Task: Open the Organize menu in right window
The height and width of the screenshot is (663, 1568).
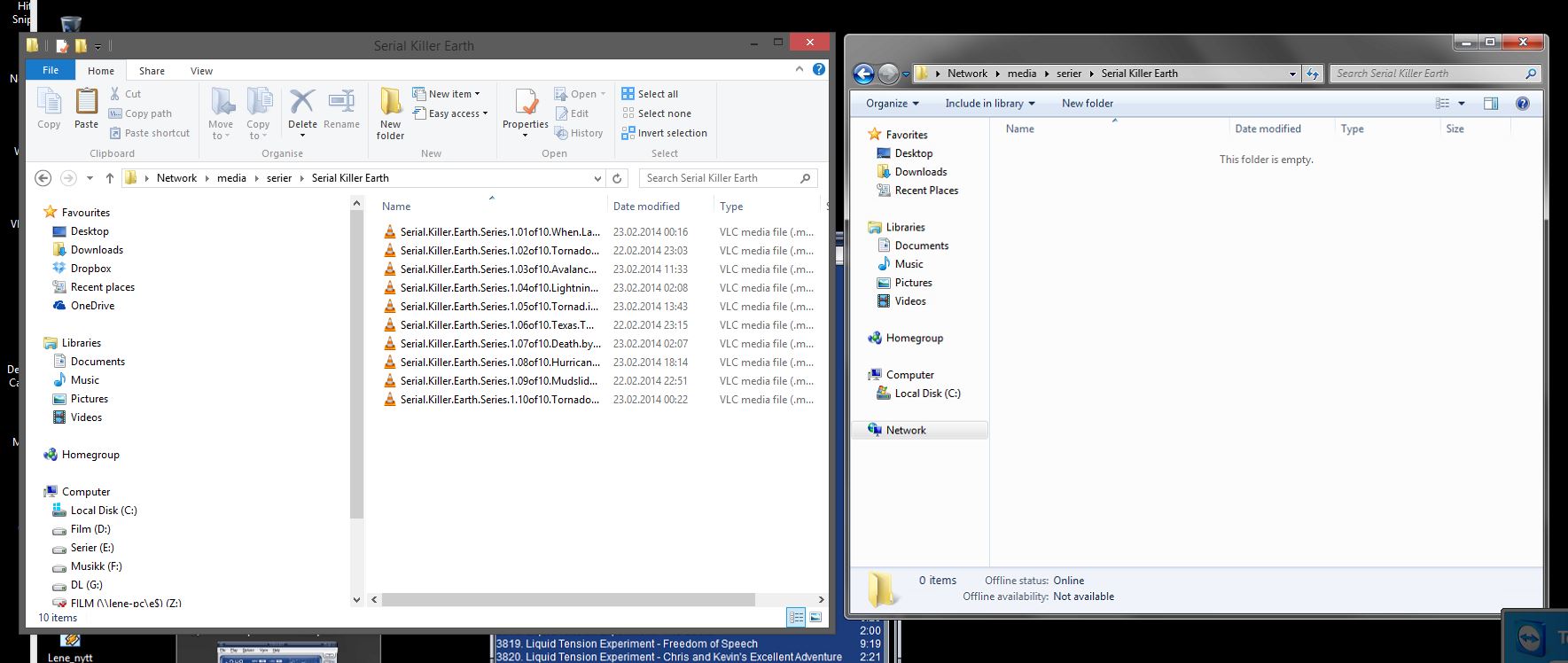Action: coord(893,104)
